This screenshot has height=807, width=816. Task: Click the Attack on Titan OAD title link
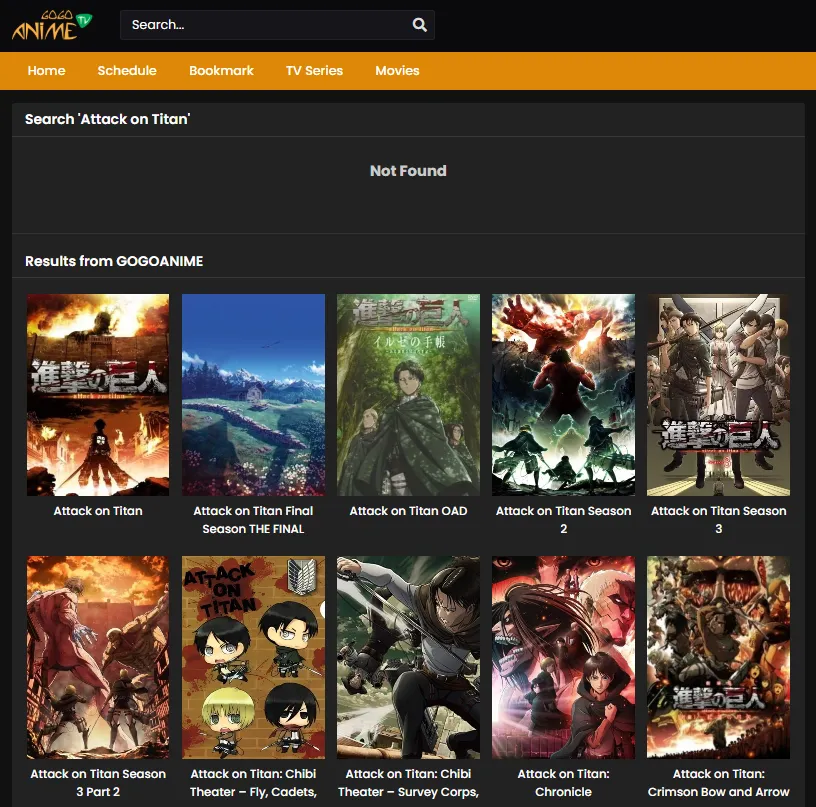[x=408, y=511]
